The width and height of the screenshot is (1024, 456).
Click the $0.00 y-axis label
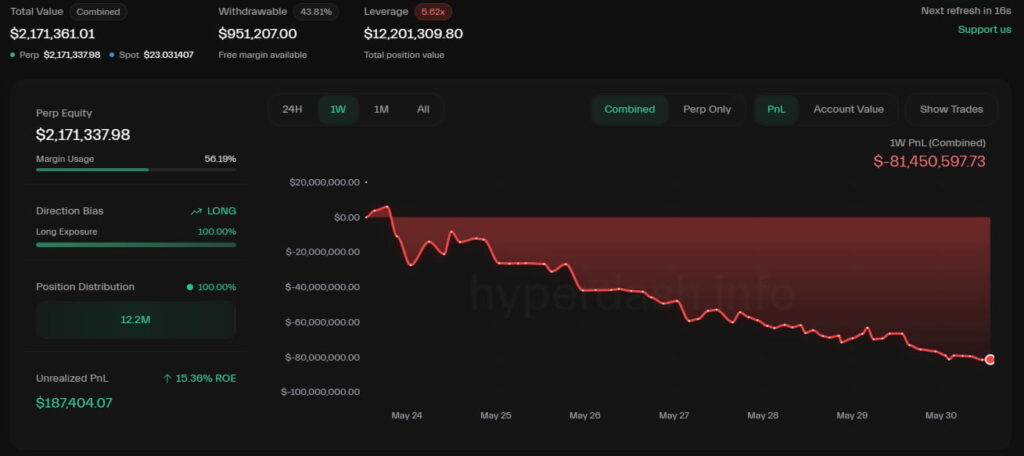click(347, 217)
